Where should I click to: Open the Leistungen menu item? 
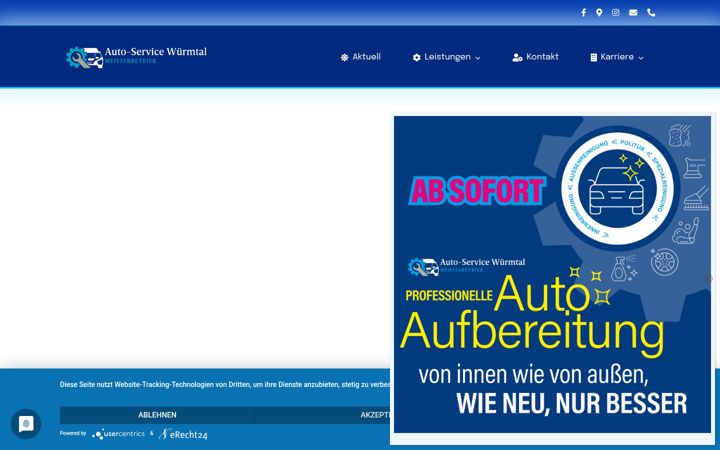[x=447, y=57]
